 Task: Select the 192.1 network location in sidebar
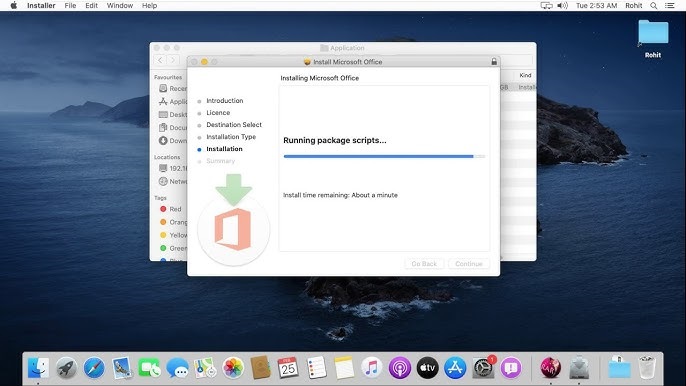[173, 168]
